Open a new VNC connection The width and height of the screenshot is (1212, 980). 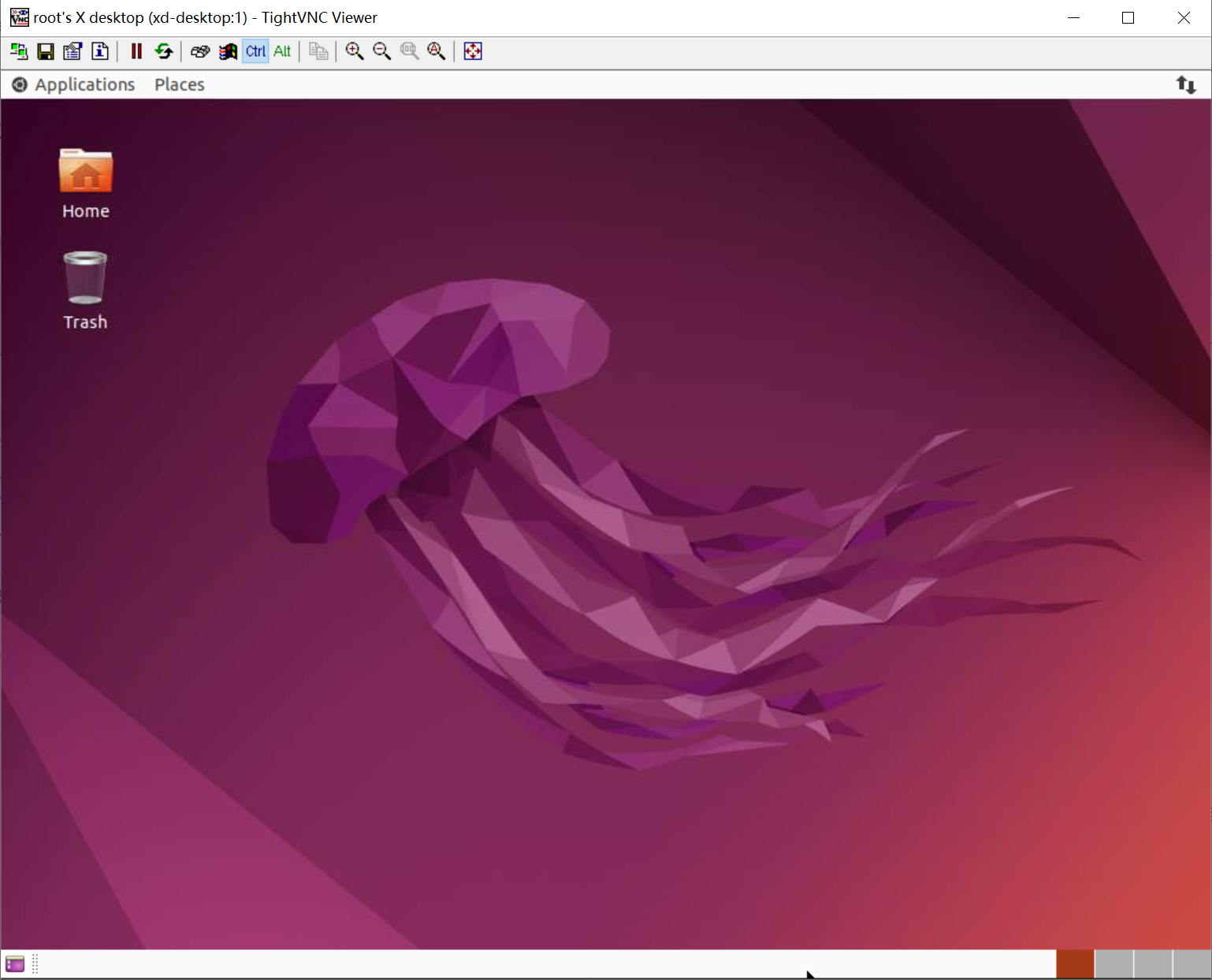tap(19, 51)
